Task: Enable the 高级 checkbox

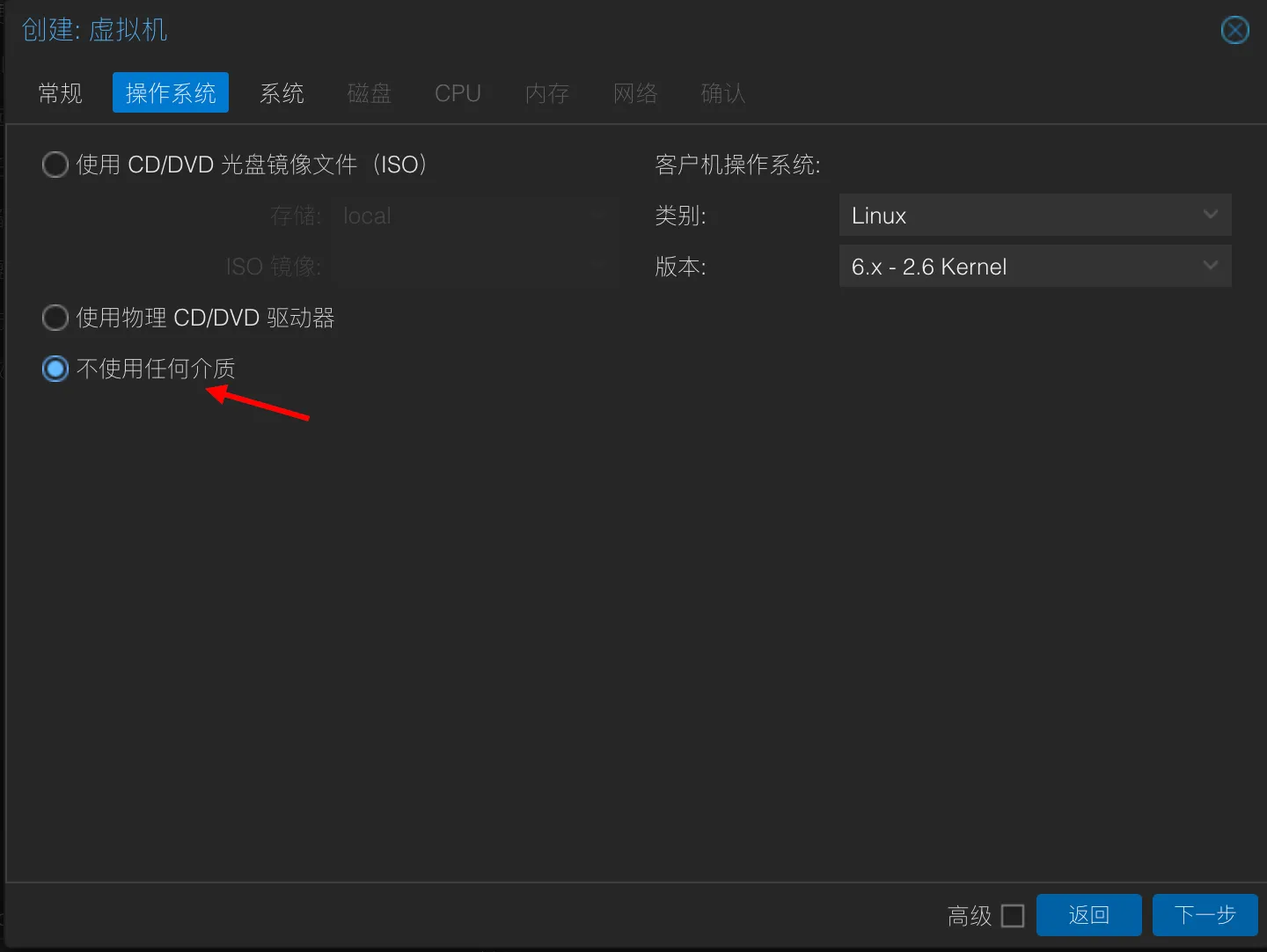Action: (x=1013, y=916)
